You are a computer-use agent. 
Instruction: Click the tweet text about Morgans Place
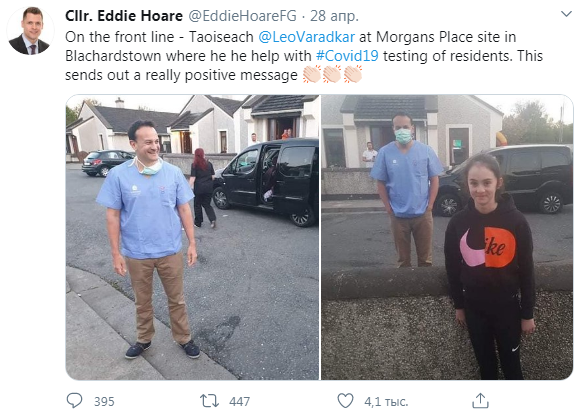[x=304, y=56]
